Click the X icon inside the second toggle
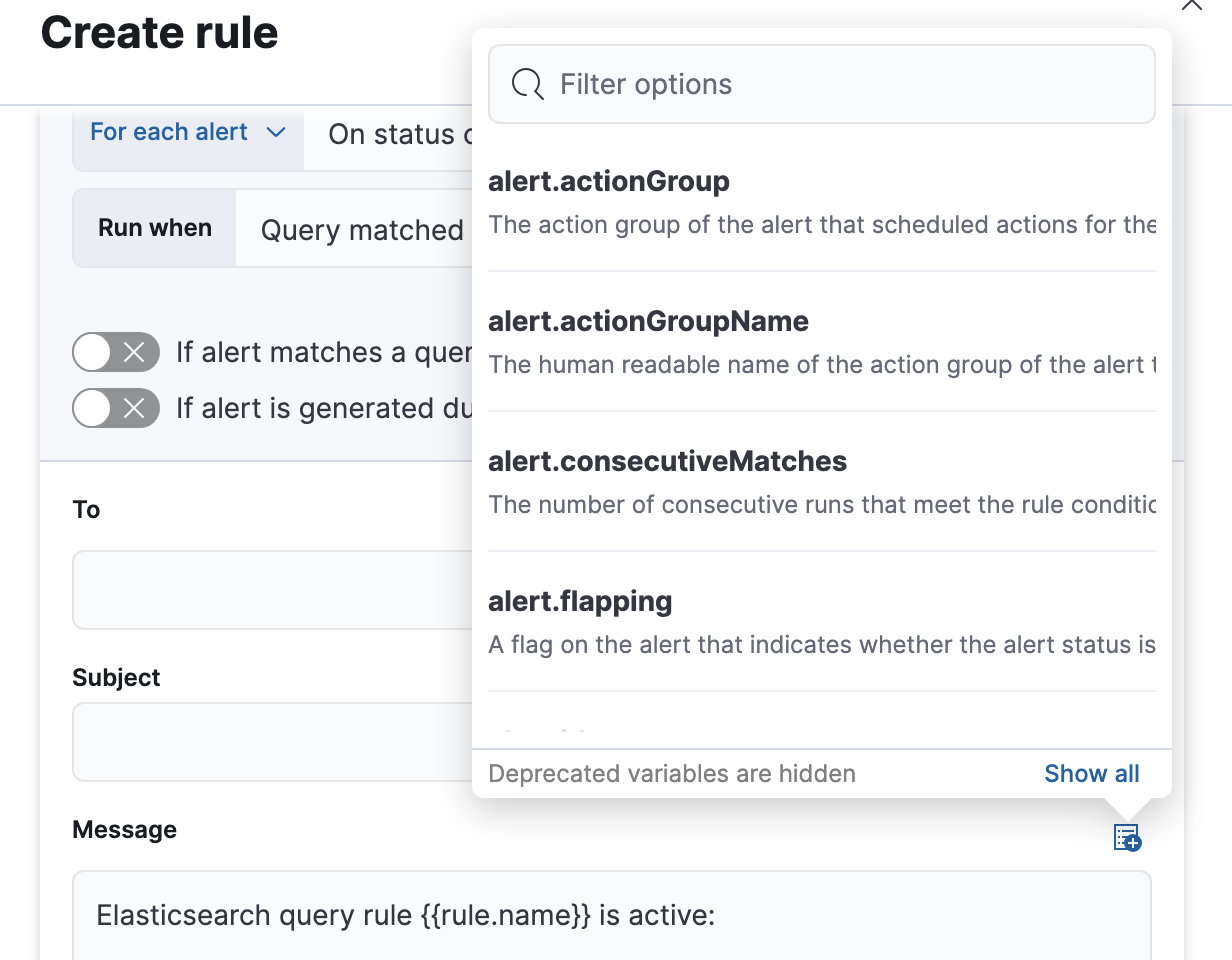This screenshot has height=960, width=1232. pos(135,408)
